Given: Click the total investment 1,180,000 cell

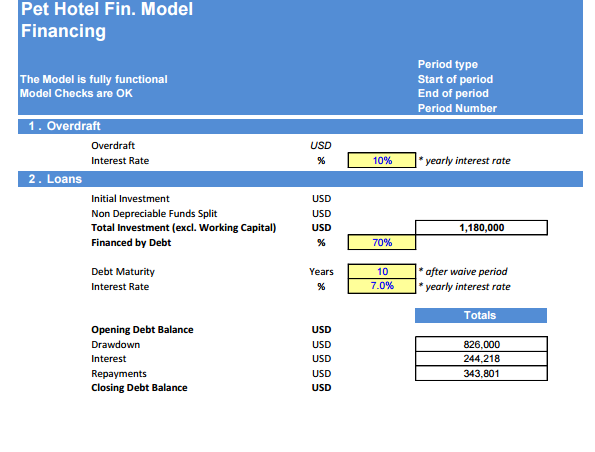Looking at the screenshot, I should pyautogui.click(x=481, y=228).
